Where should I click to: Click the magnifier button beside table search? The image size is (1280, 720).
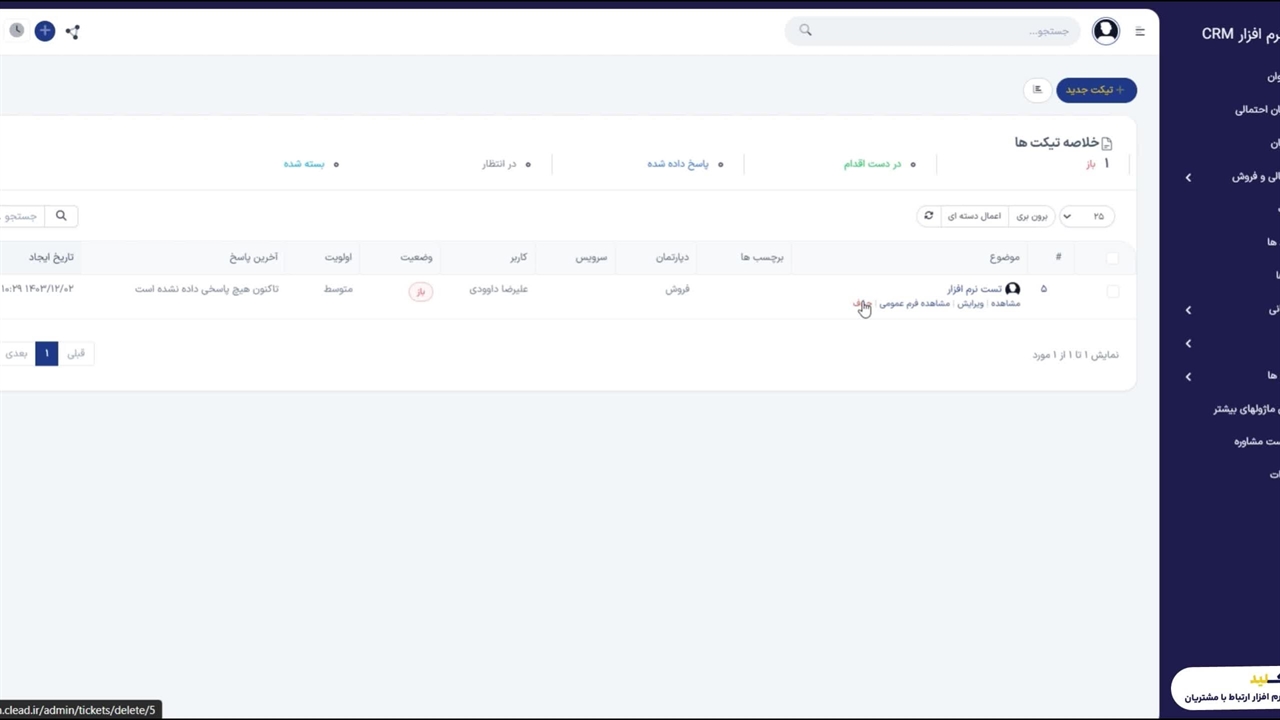(61, 216)
